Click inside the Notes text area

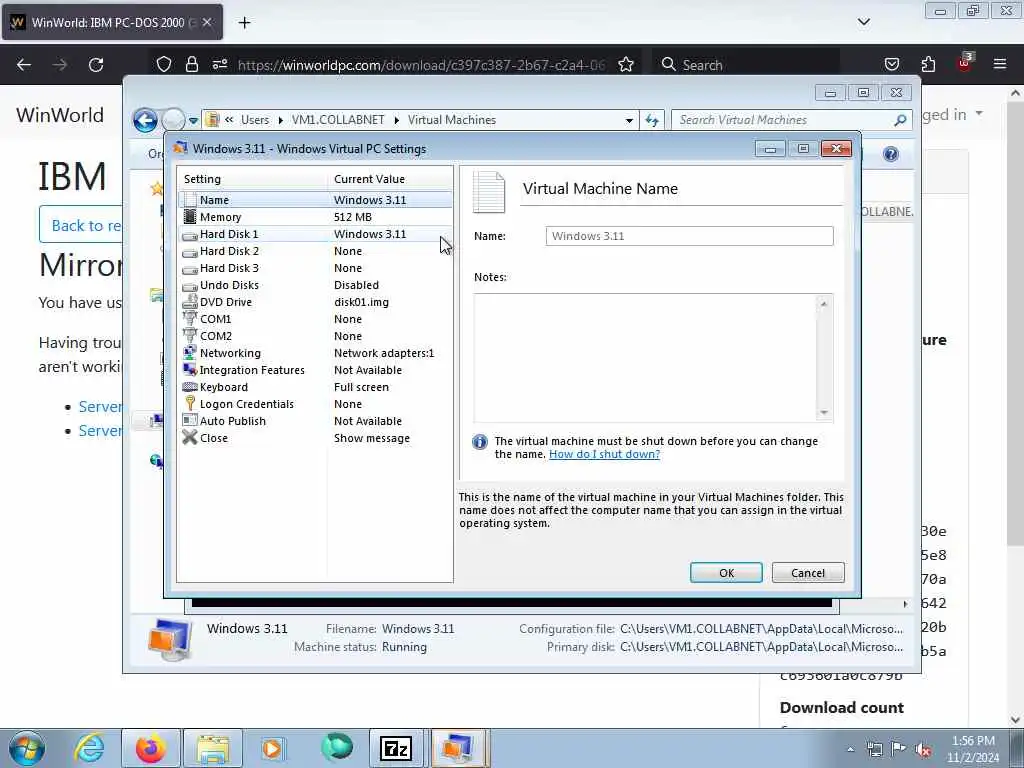point(646,358)
